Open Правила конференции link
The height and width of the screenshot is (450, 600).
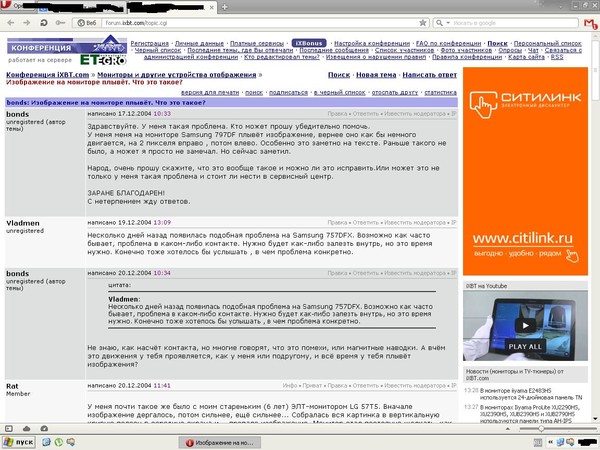467,57
